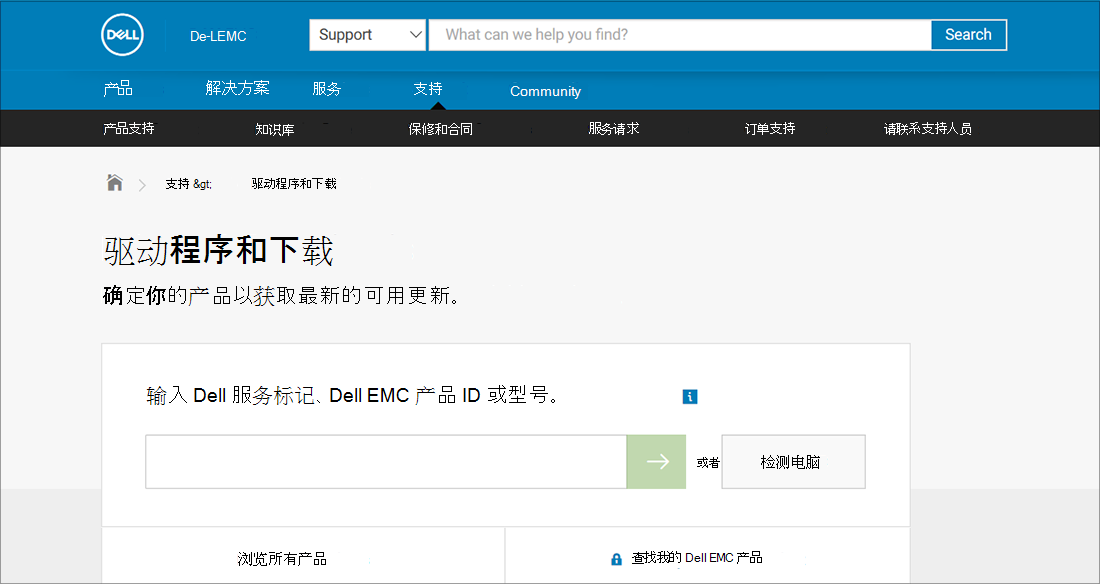Viewport: 1100px width, 584px height.
Task: Click the 检测电脑 button
Action: (793, 461)
